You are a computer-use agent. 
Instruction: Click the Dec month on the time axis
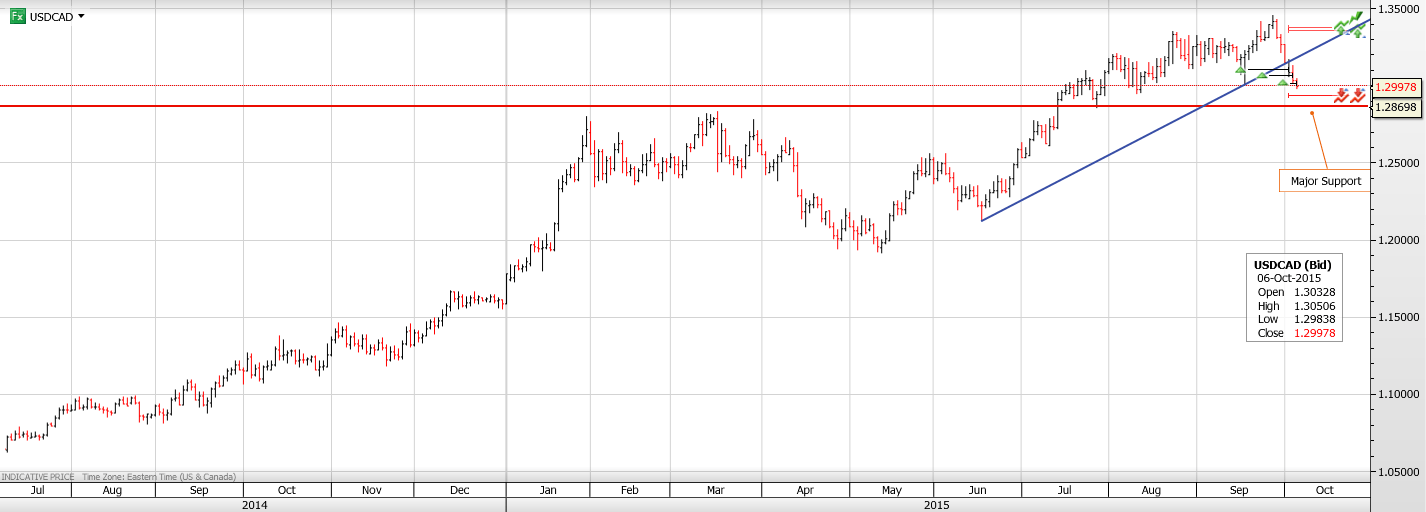coord(460,490)
